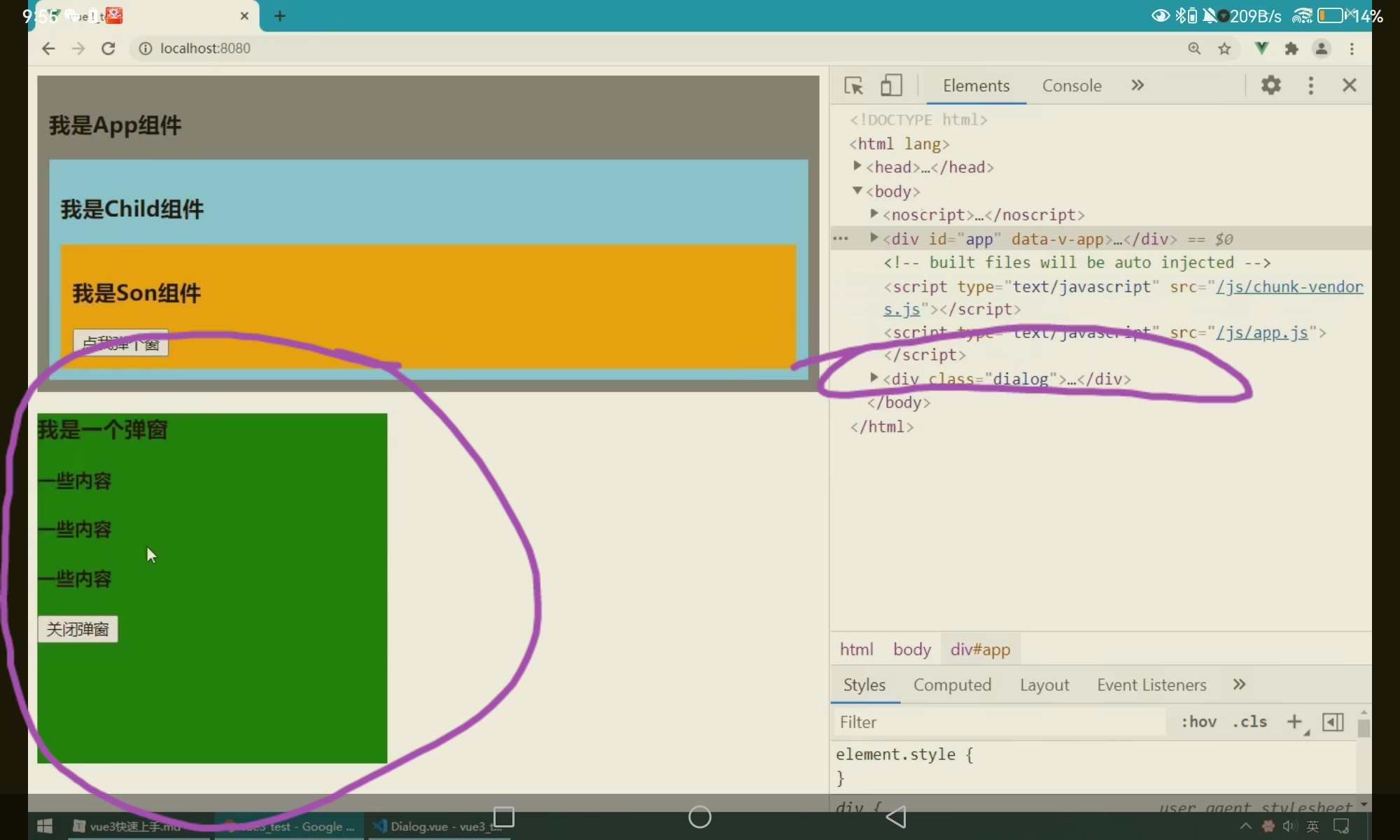Bookmark this page with the star icon

click(x=1224, y=48)
